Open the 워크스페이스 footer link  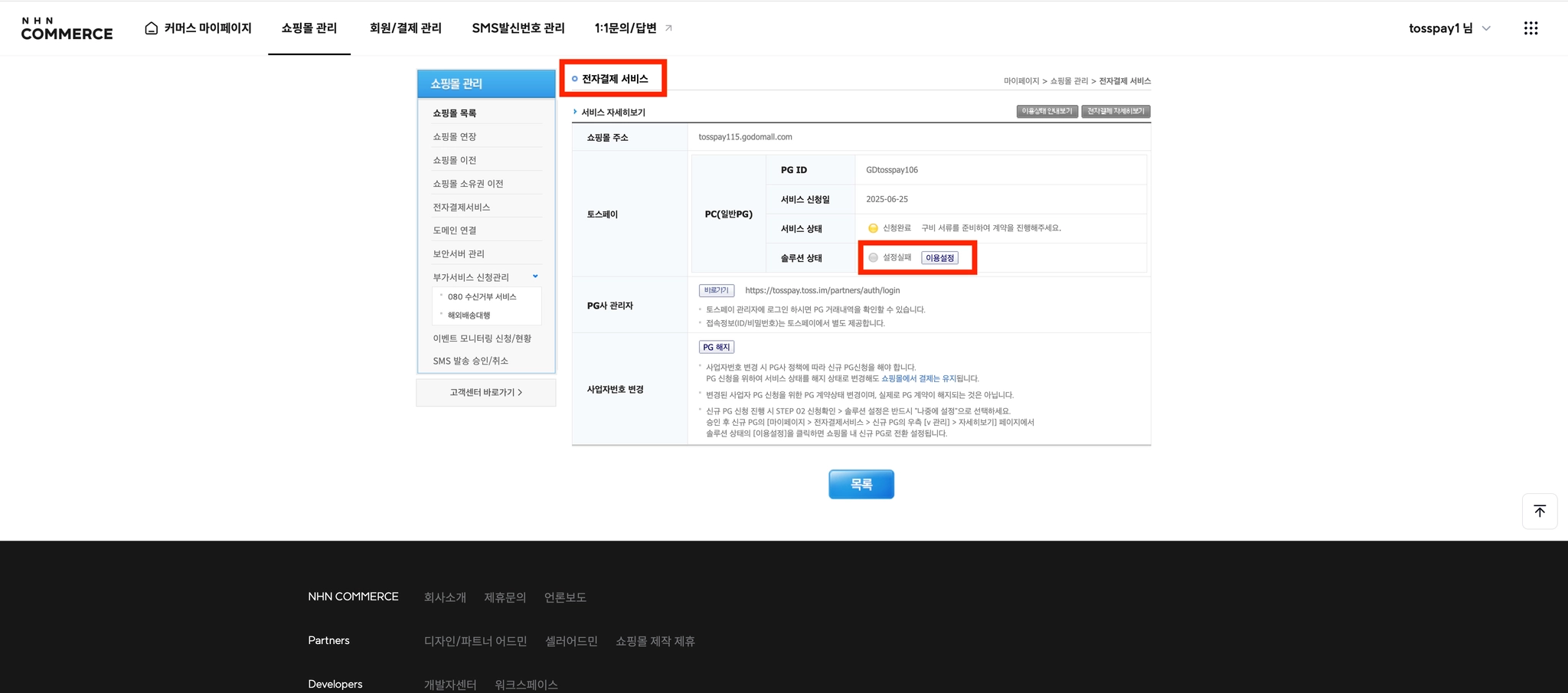click(526, 685)
